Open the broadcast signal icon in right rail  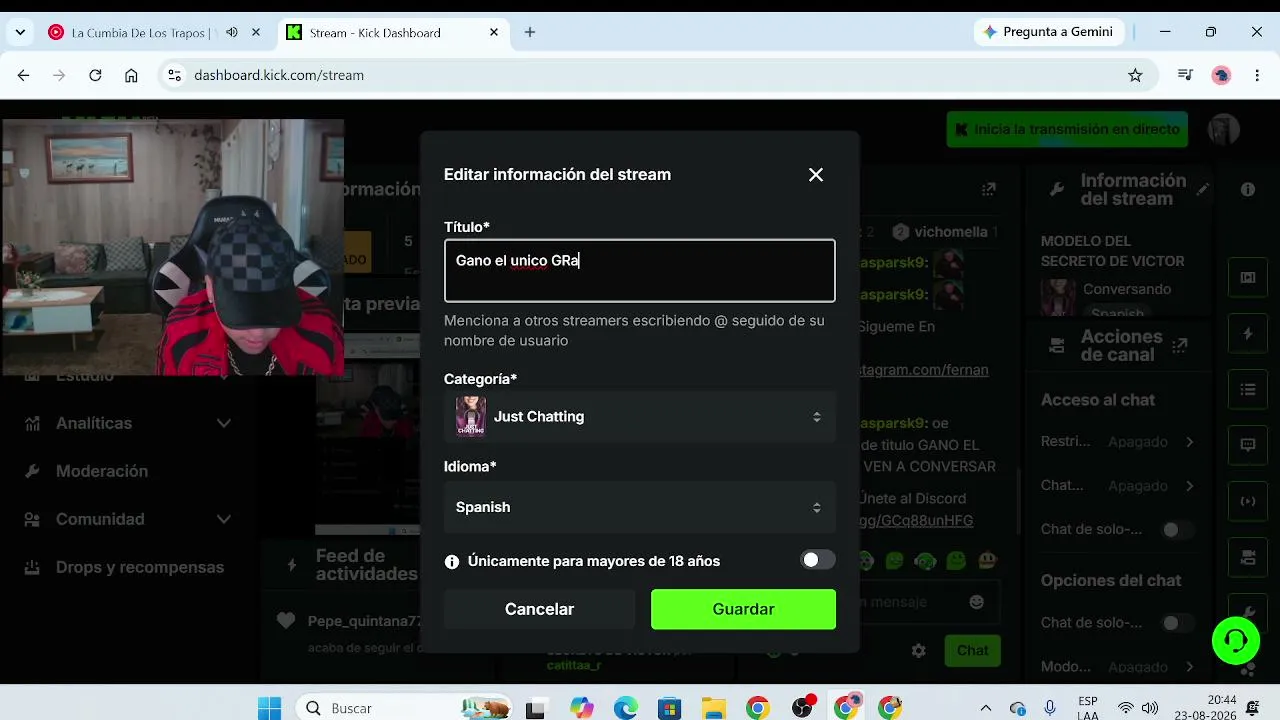[1248, 501]
